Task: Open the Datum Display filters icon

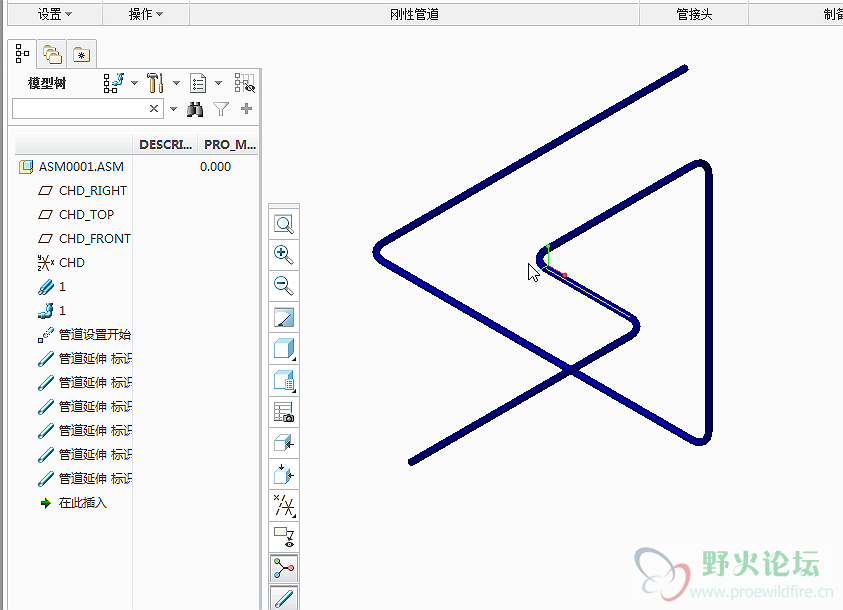Action: pos(283,506)
